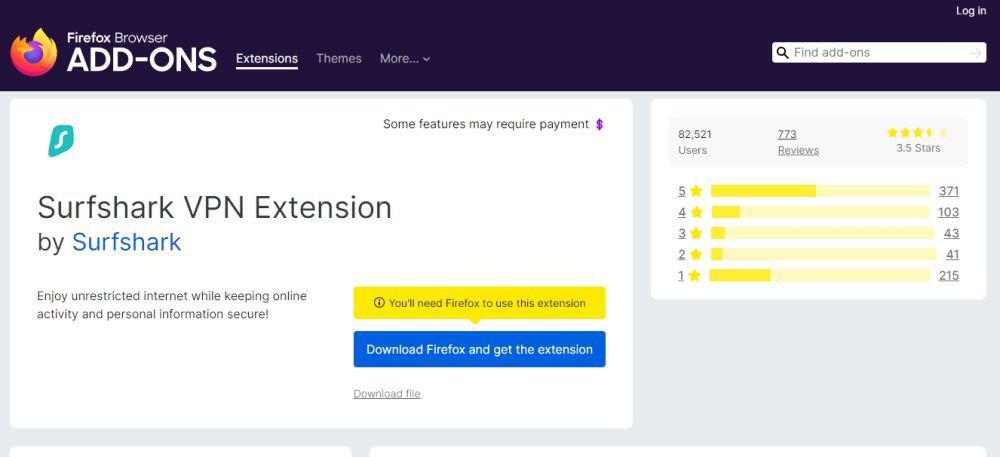1000x457 pixels.
Task: Open the 773 Reviews link
Action: (798, 142)
